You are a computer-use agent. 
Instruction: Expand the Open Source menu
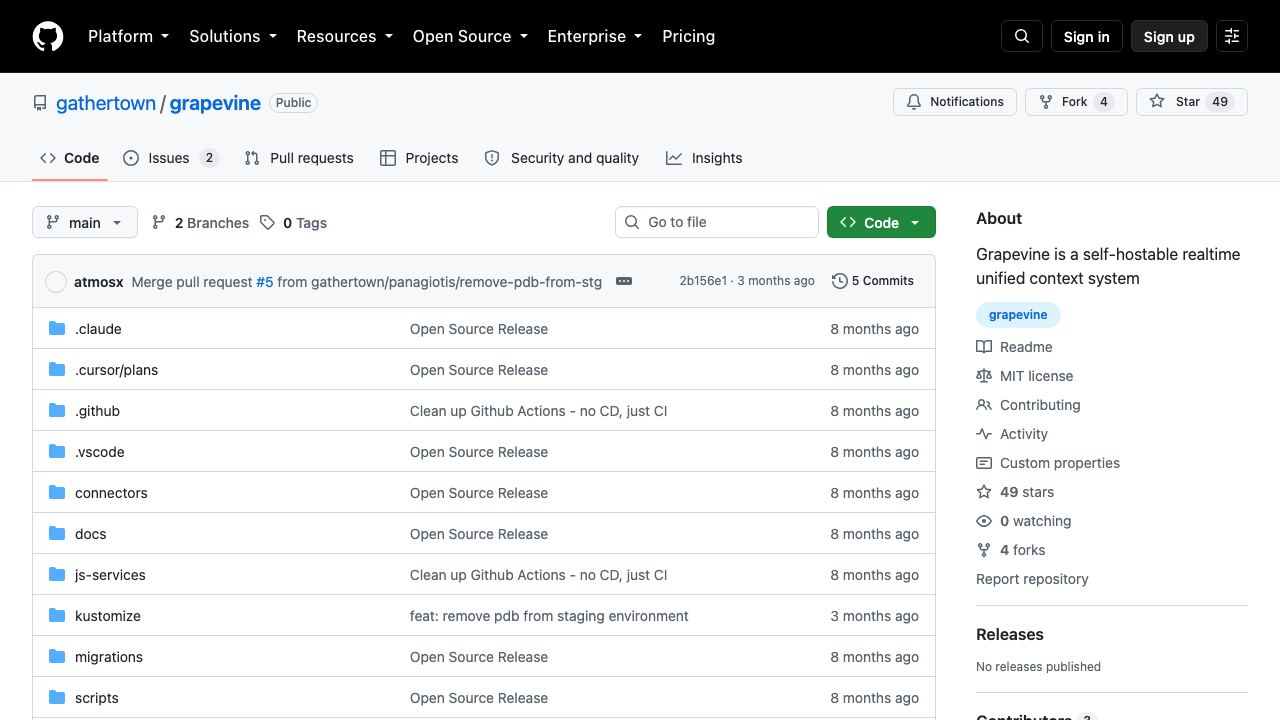coord(470,36)
